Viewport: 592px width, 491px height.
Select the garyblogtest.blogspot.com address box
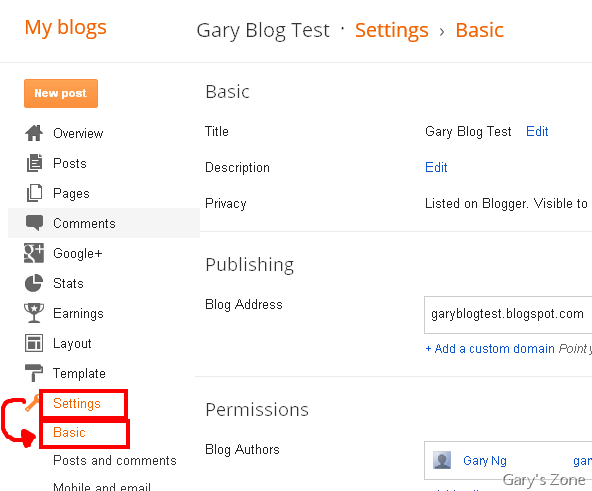pos(508,315)
